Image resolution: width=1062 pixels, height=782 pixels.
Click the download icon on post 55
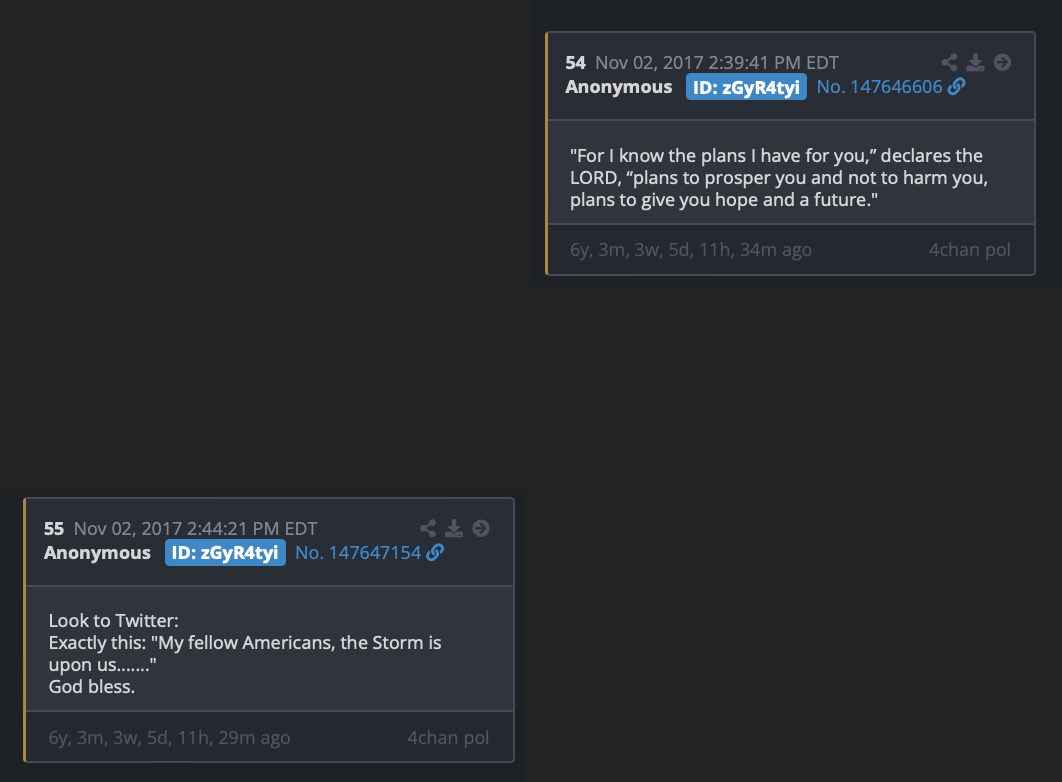click(x=454, y=529)
